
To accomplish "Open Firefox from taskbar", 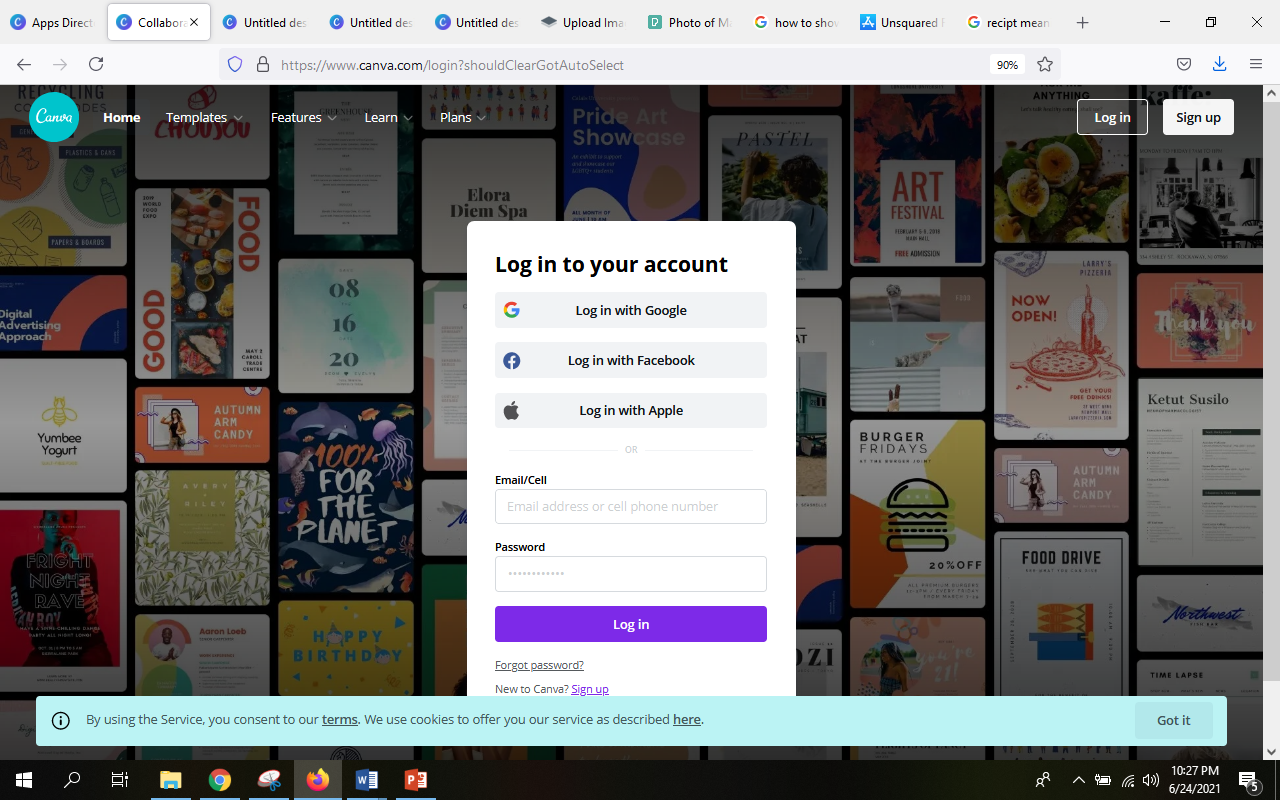I will [x=318, y=780].
